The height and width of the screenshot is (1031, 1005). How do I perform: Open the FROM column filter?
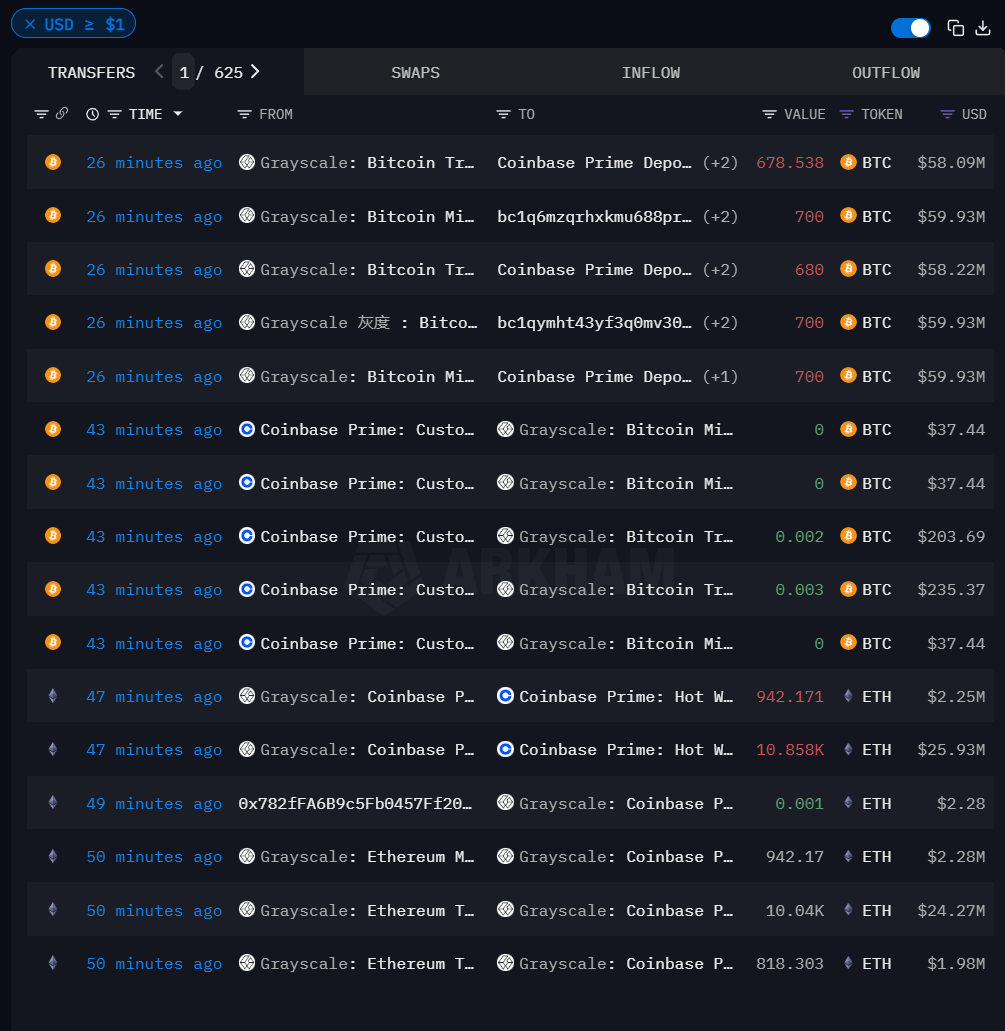click(x=242, y=113)
